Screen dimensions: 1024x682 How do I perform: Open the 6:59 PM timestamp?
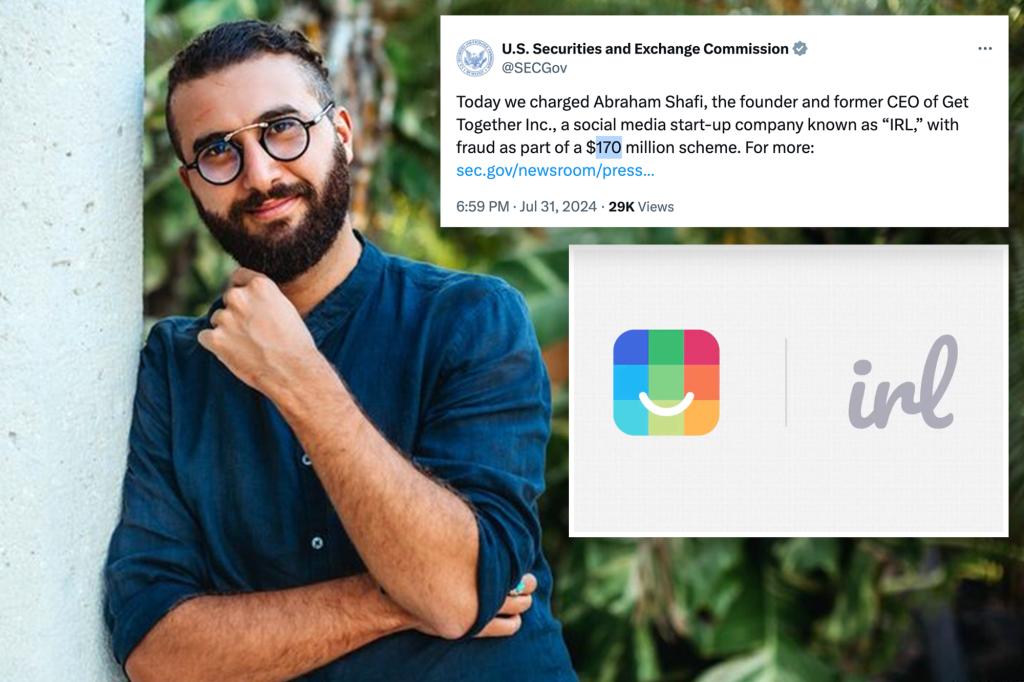482,206
